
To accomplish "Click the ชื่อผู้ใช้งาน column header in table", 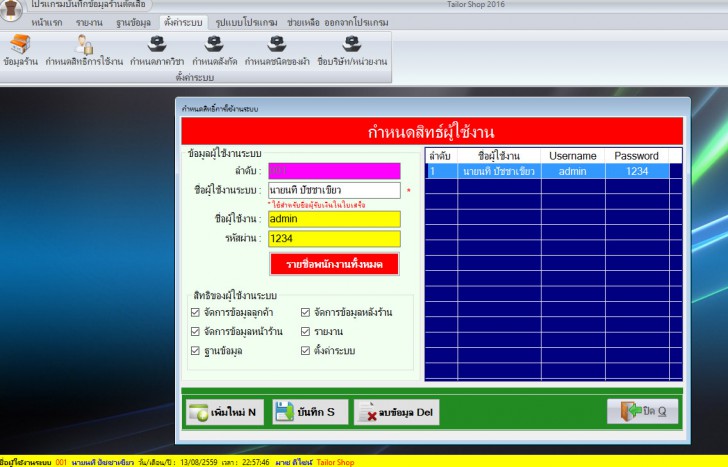I will pos(499,156).
